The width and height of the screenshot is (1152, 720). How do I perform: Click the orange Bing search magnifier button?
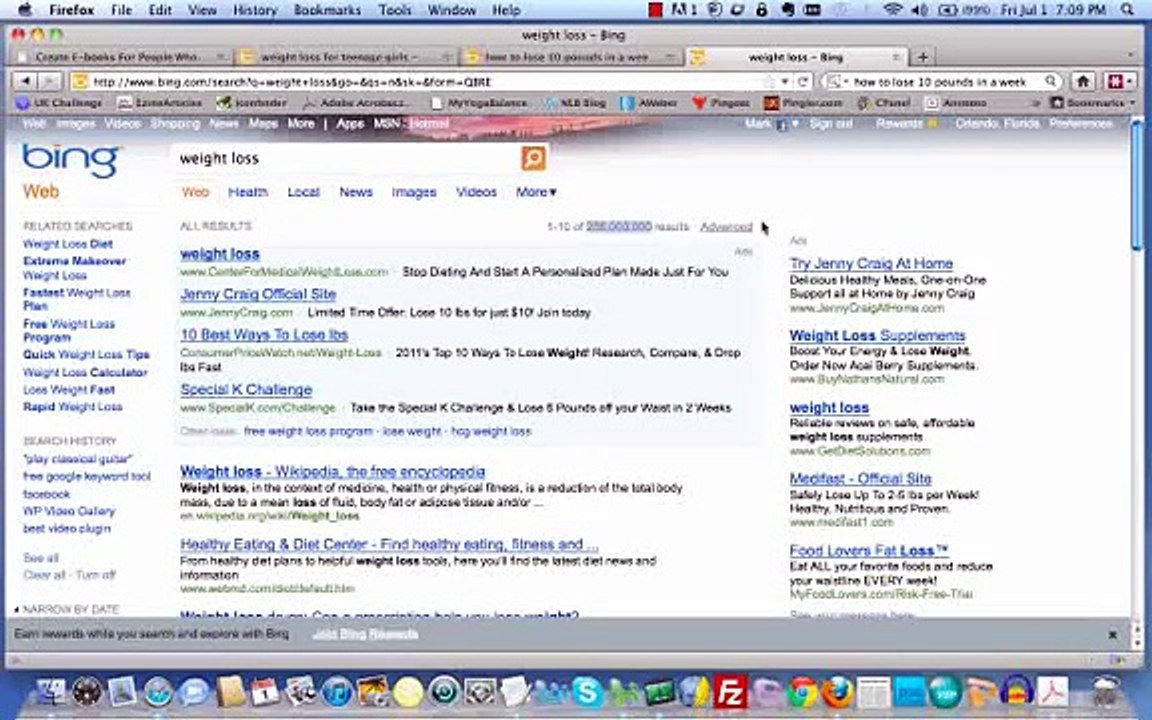click(533, 158)
